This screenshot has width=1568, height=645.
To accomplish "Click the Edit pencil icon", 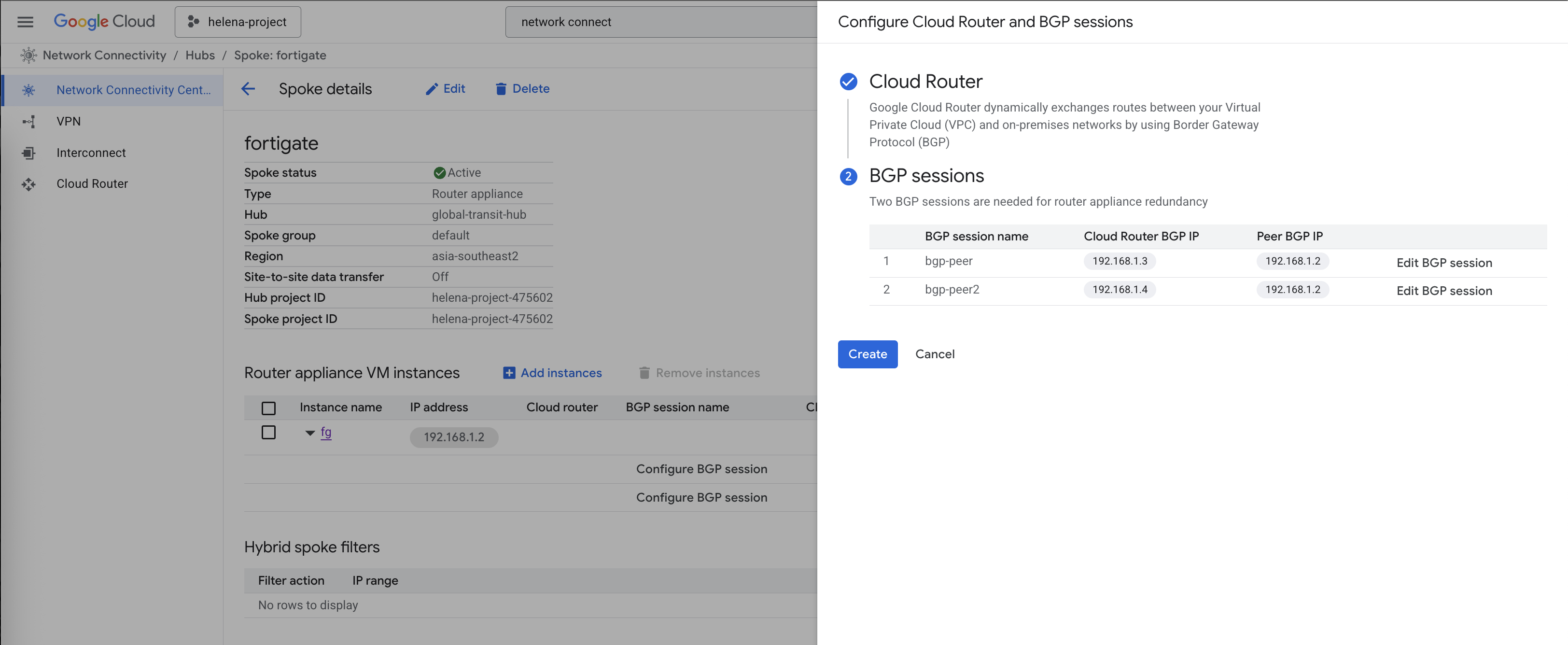I will 432,89.
